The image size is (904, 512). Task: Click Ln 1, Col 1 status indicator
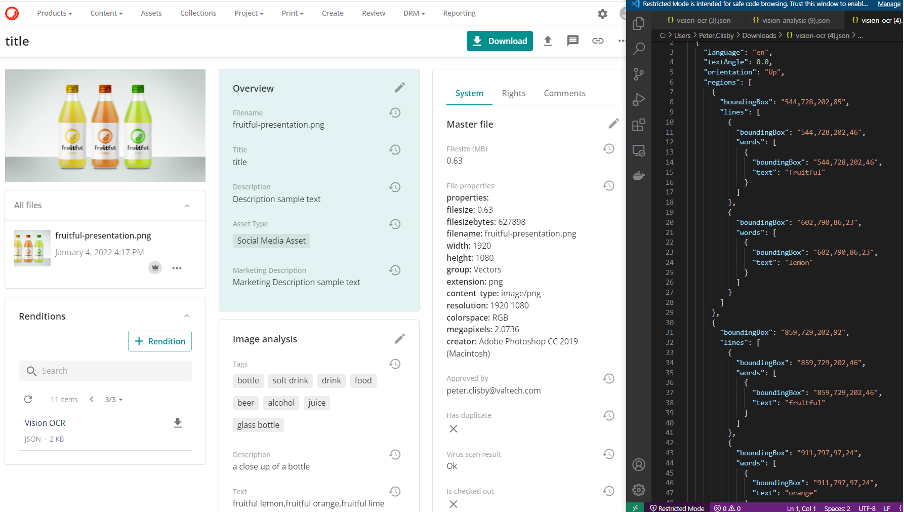tap(801, 508)
